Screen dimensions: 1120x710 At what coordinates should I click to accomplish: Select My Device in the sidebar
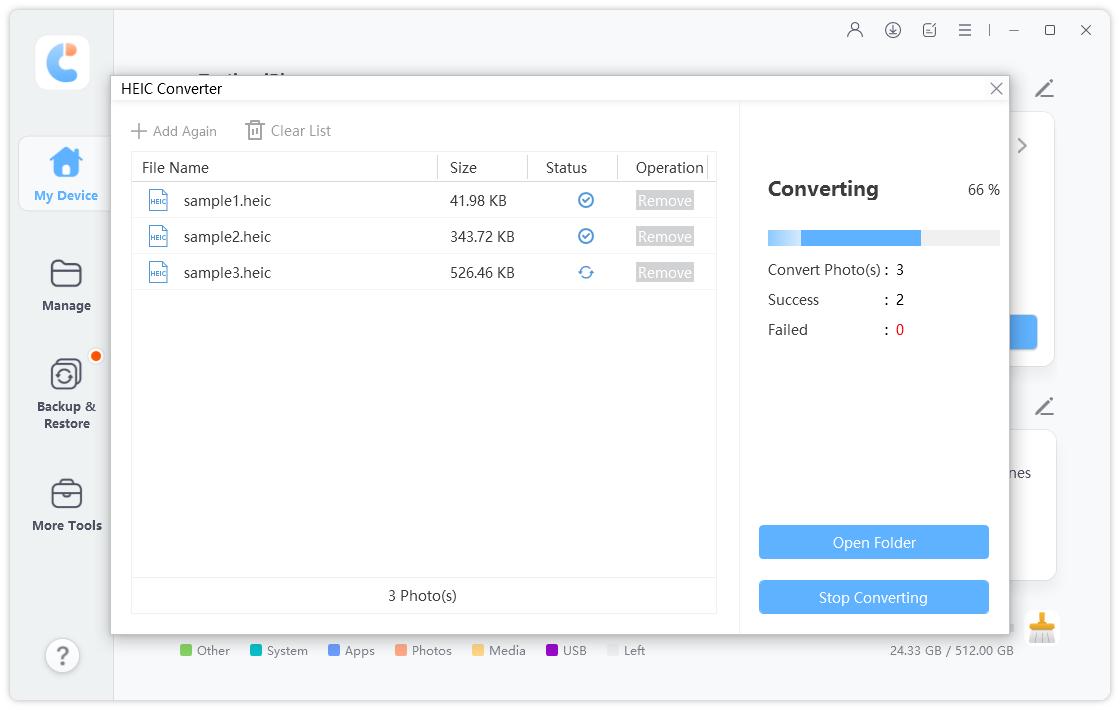(x=66, y=175)
